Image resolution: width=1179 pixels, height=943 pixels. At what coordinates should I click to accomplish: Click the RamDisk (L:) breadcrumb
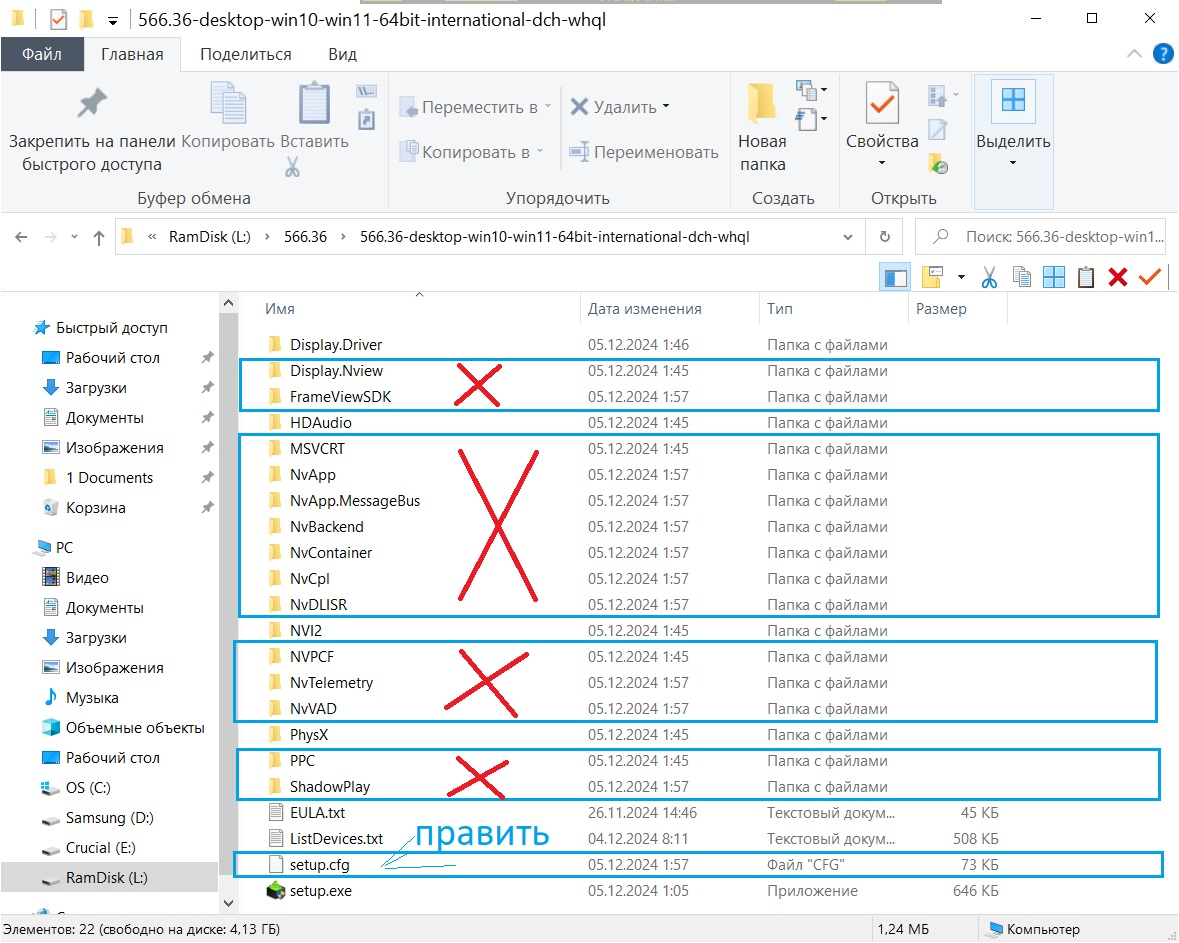(209, 237)
